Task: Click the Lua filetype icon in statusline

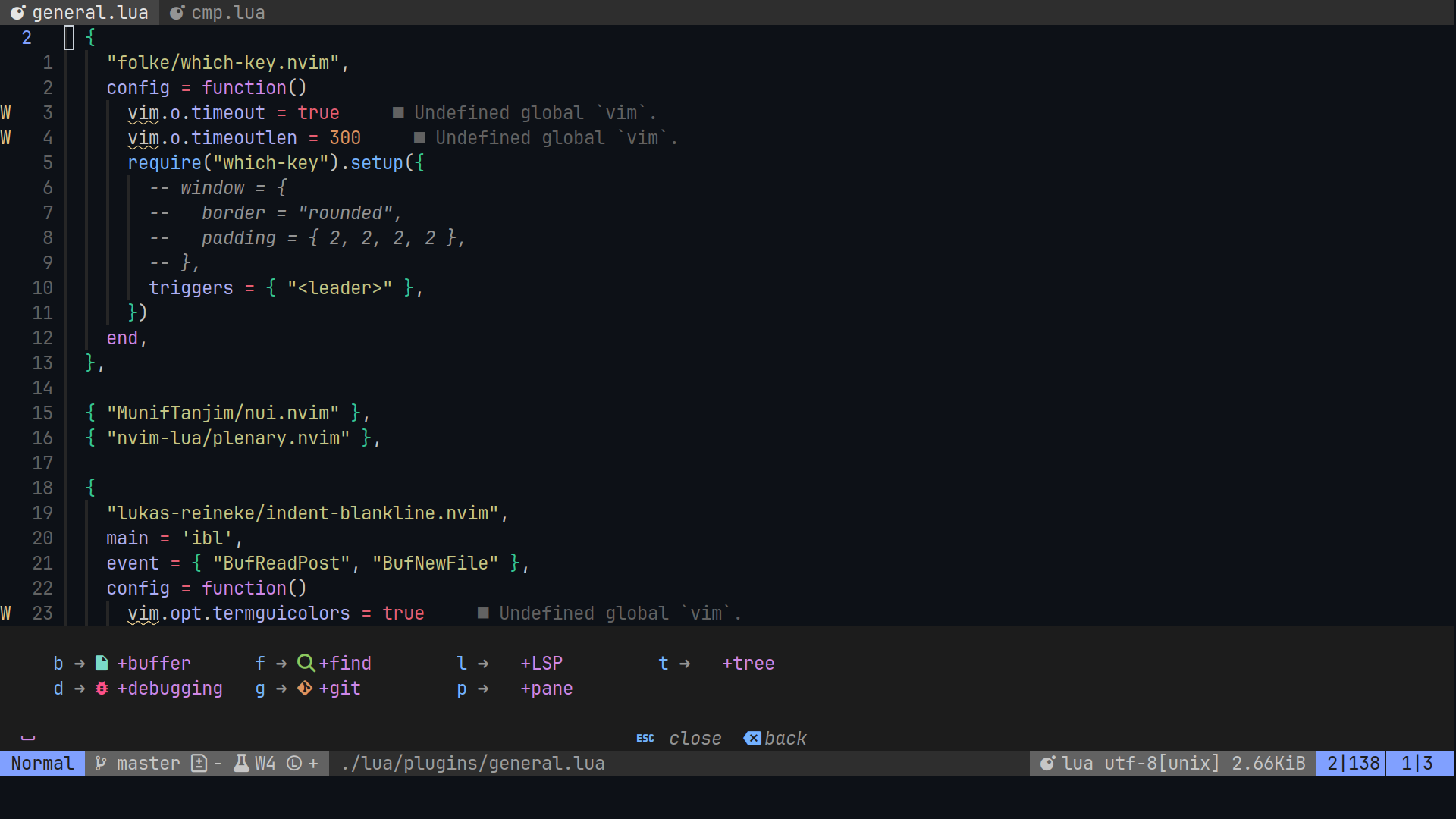Action: (x=1047, y=764)
